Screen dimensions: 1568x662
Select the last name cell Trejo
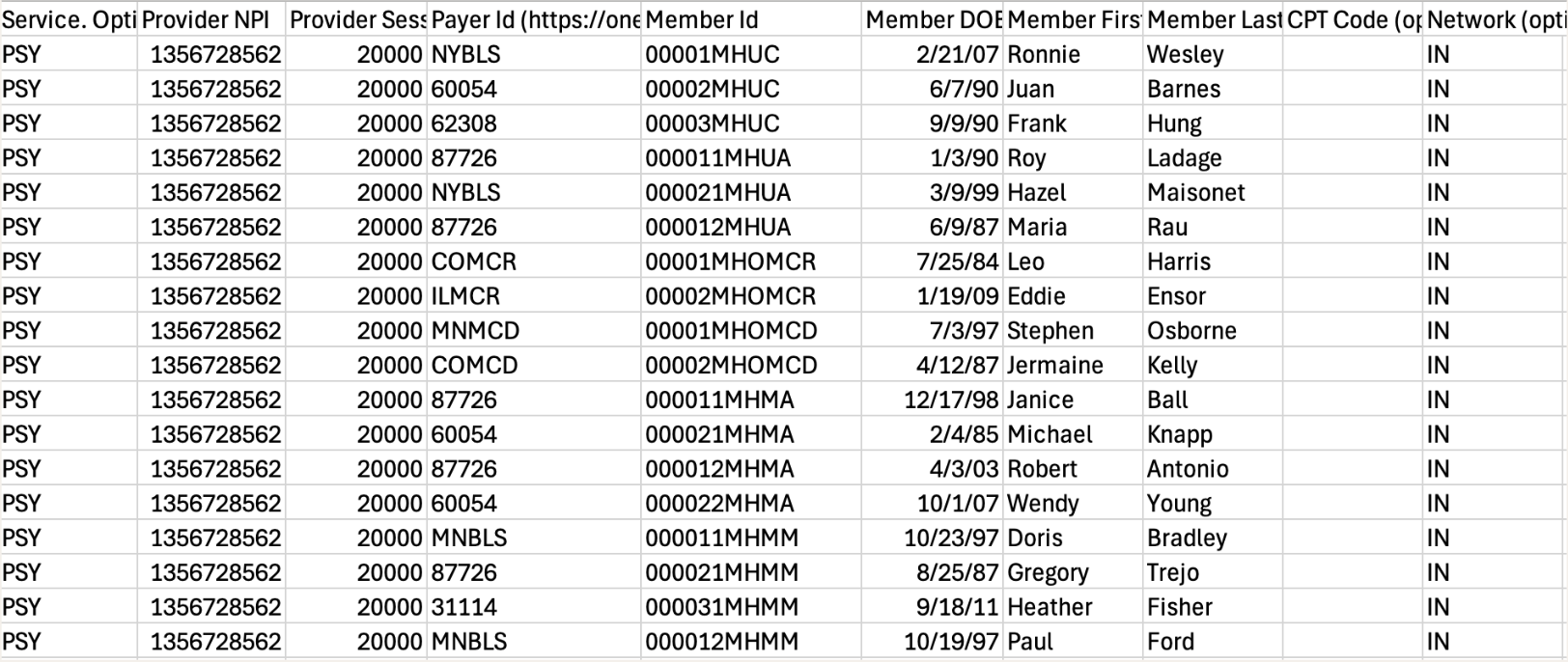1213,572
